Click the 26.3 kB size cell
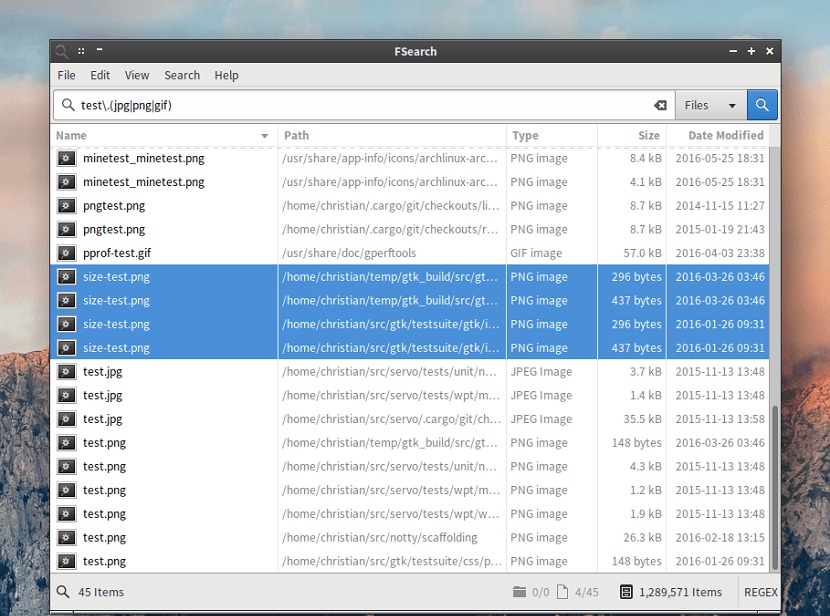 (x=642, y=537)
